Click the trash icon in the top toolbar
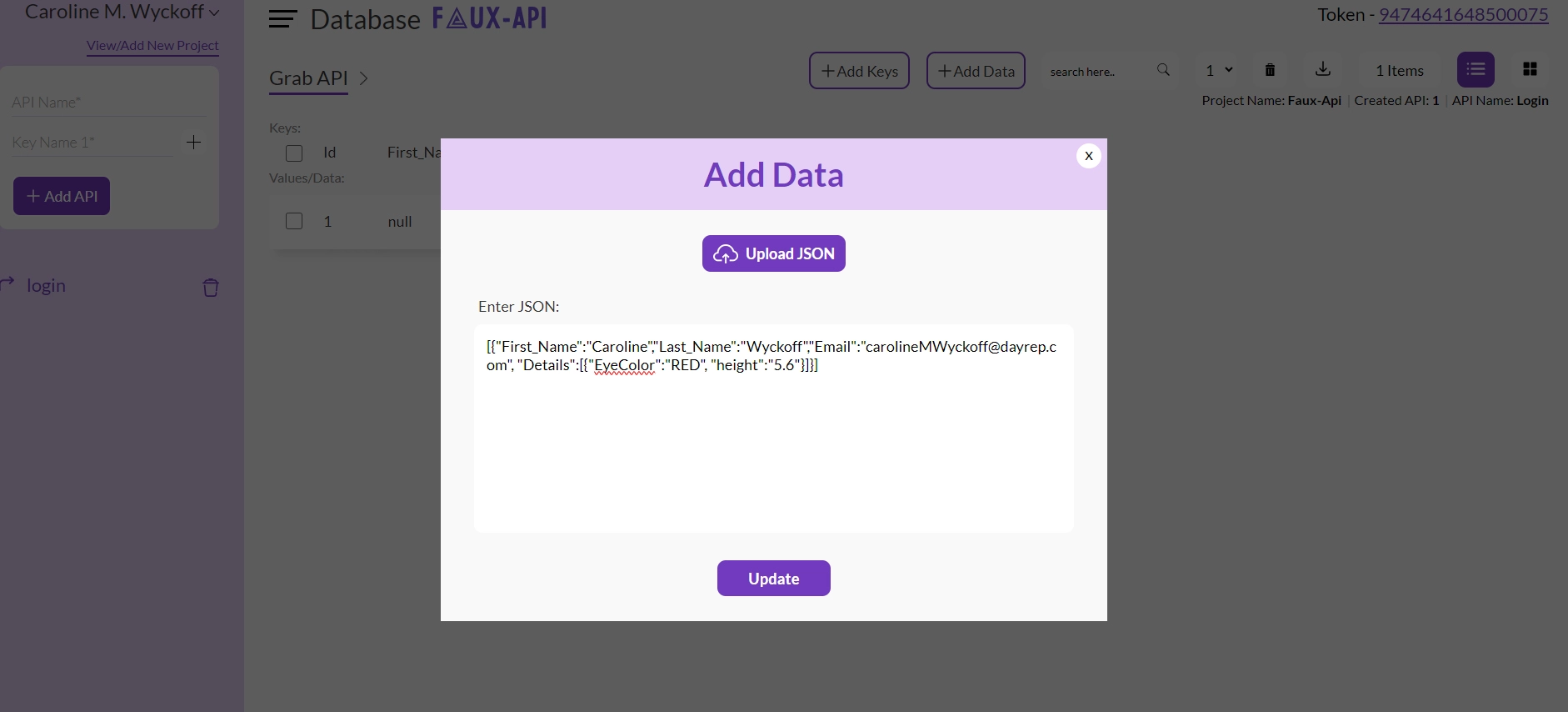 click(1270, 70)
